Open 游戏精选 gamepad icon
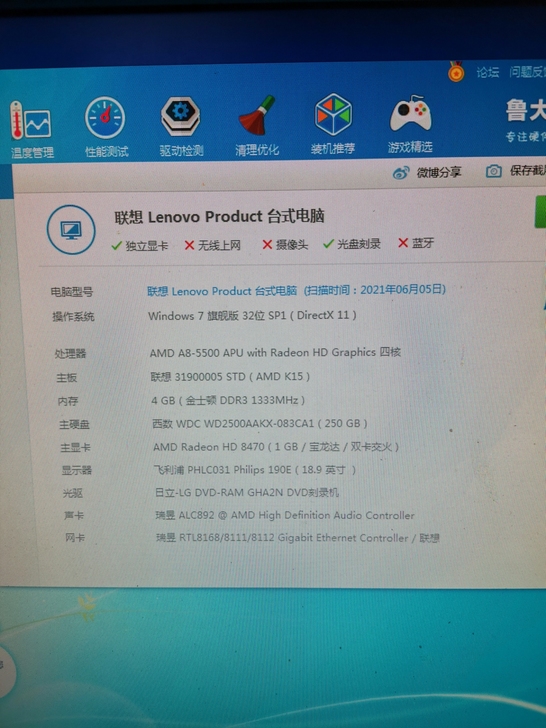This screenshot has width=546, height=728. 410,114
